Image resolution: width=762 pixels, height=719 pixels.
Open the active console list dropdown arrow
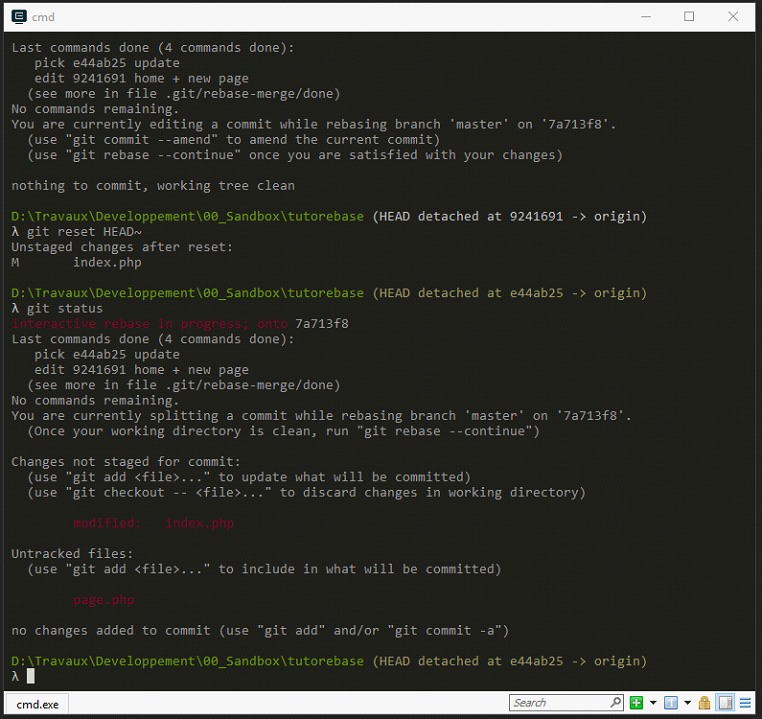[x=687, y=703]
